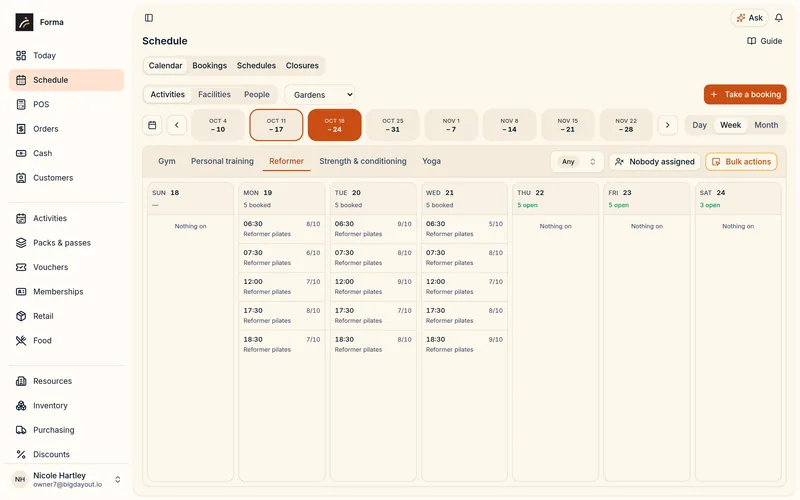Open Monday 06:30 Reformer pilates session
Viewport: 800px width, 500px height.
click(x=282, y=229)
